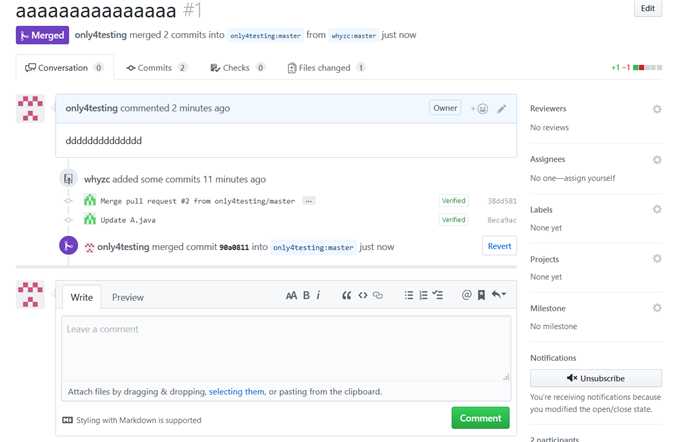Insert code with the code icon
This screenshot has width=698, height=442.
point(363,295)
